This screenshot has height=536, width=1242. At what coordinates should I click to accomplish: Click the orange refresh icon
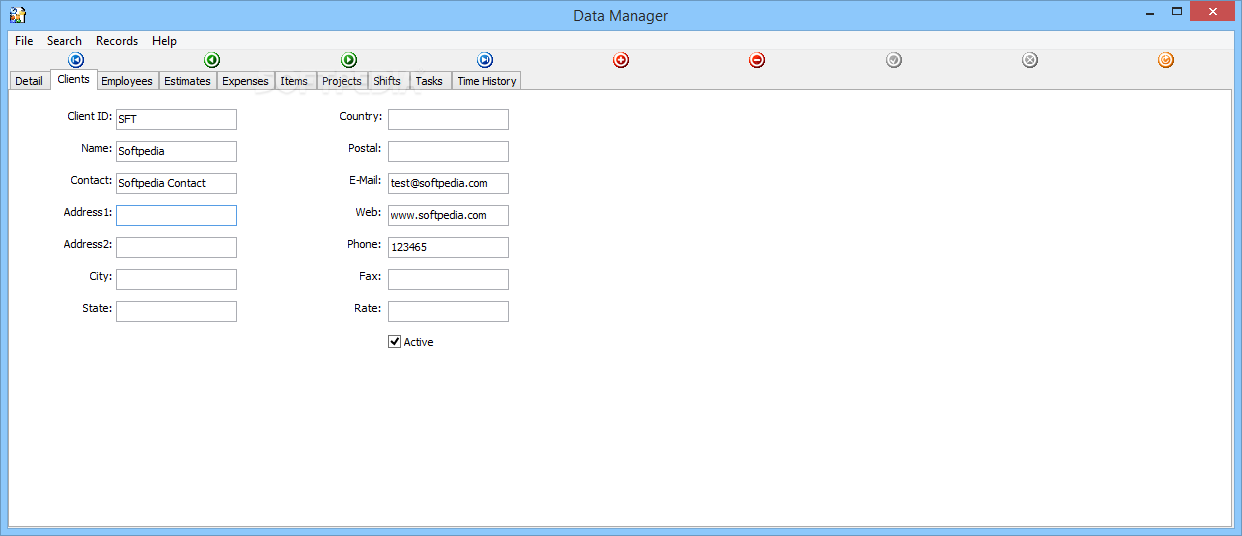[1166, 61]
